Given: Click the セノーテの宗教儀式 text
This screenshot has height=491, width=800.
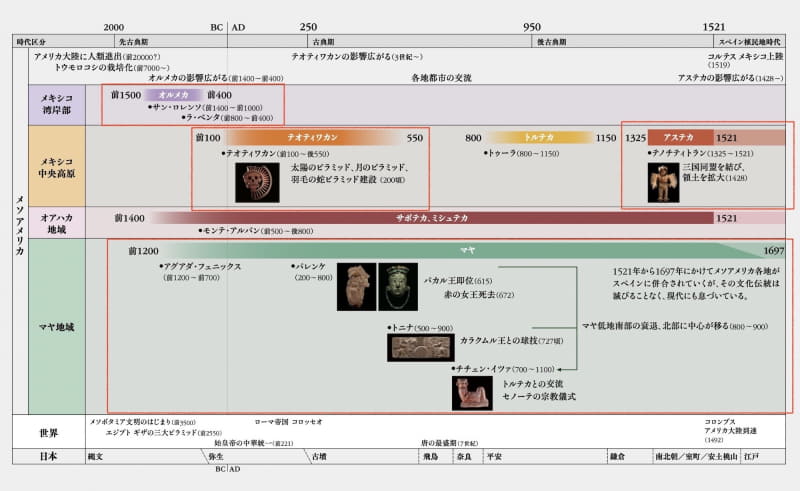Looking at the screenshot, I should [x=539, y=396].
